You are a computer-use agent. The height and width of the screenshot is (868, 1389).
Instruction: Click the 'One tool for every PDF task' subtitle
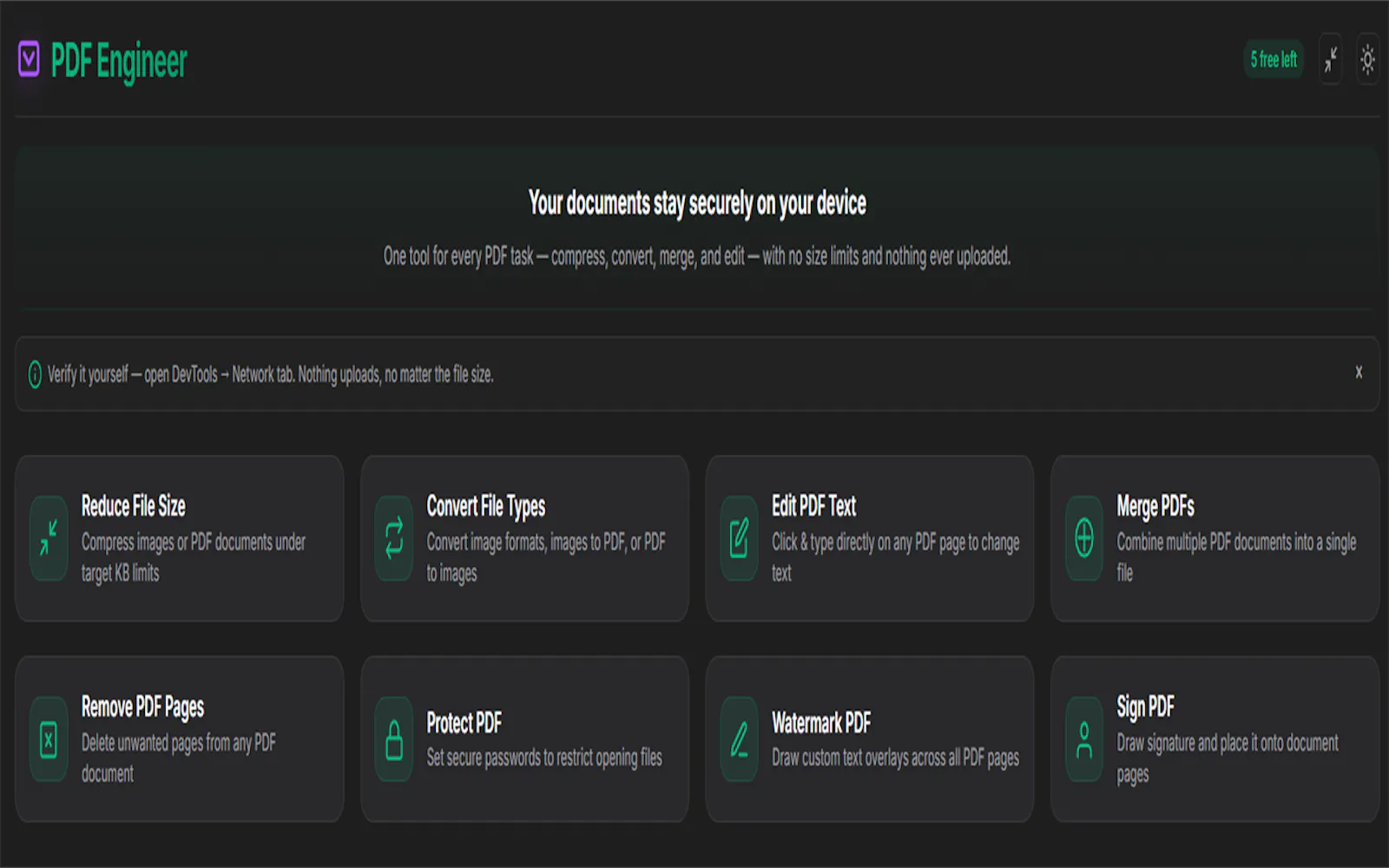[x=697, y=257]
